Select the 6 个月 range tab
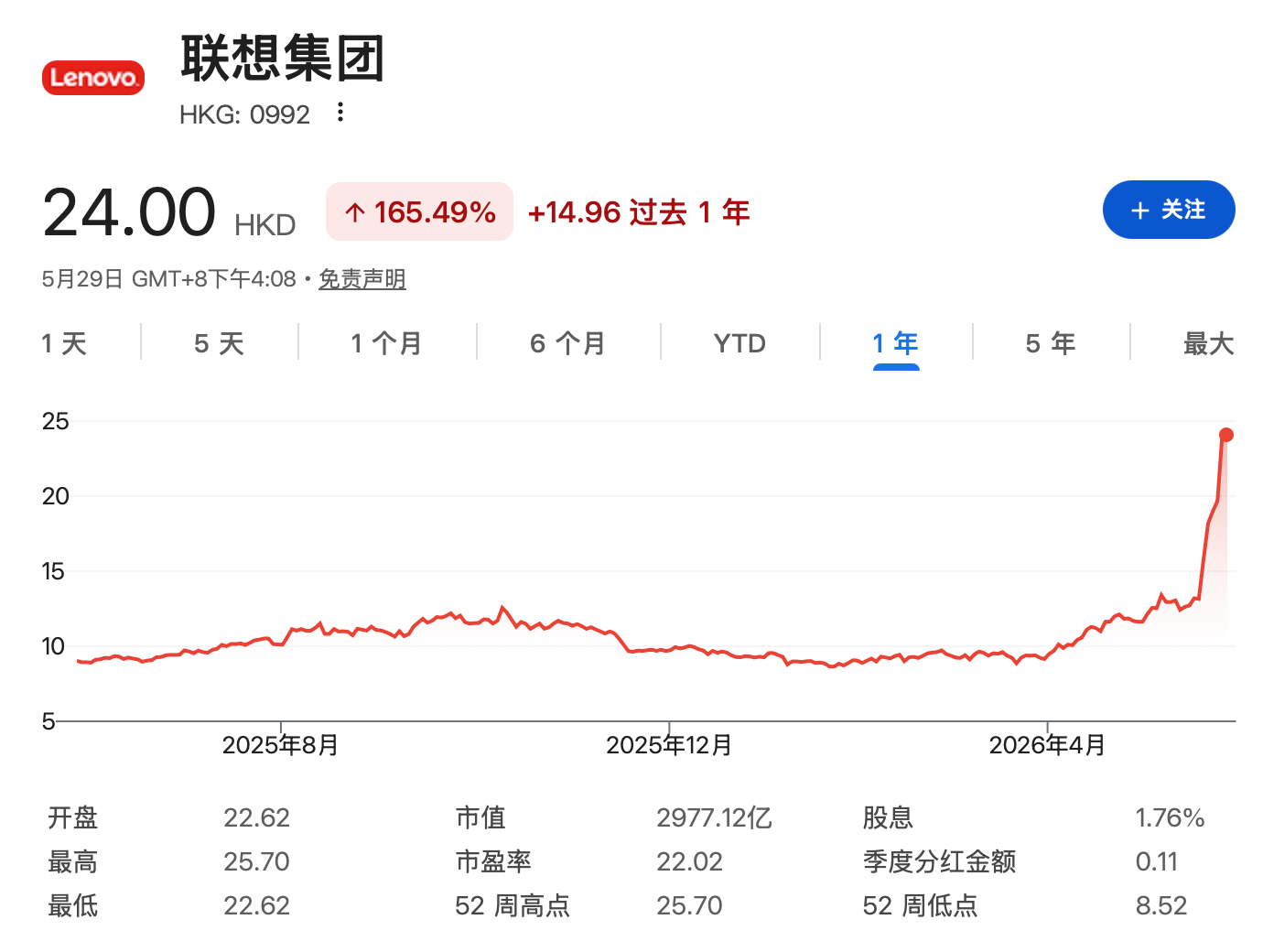 567,344
